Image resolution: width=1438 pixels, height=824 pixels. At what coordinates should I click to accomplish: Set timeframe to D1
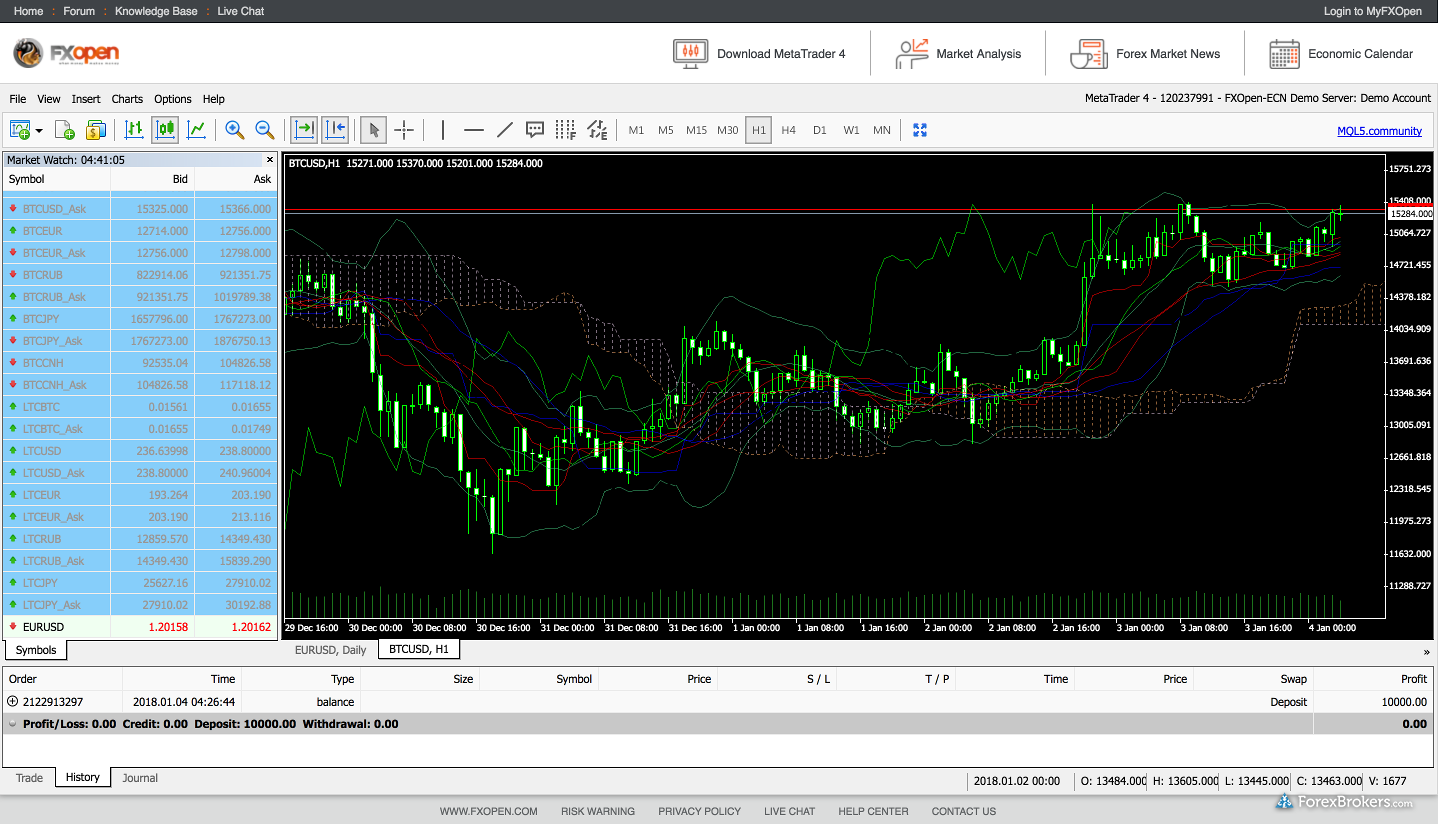[820, 130]
